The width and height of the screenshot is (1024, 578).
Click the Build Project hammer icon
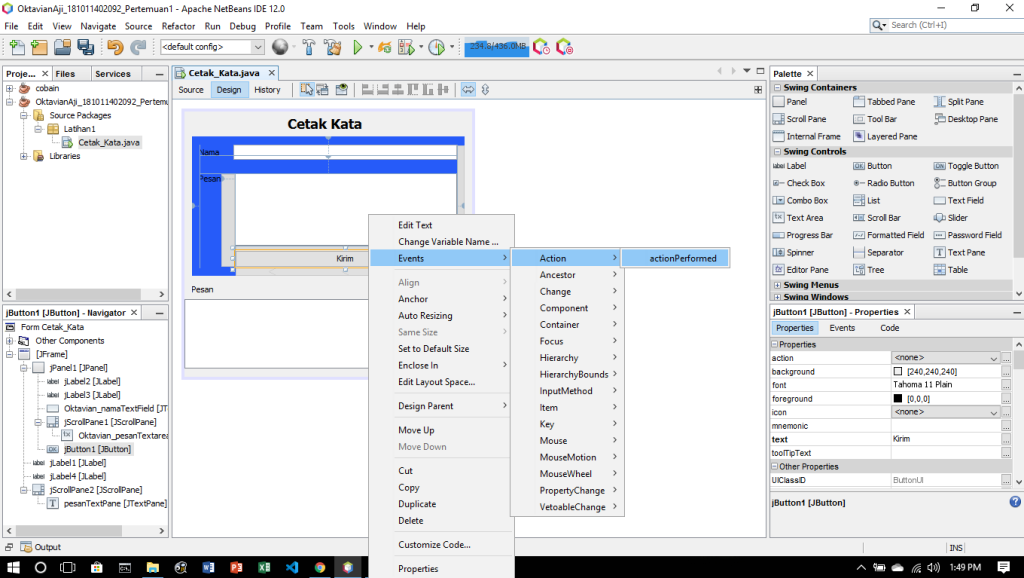[x=309, y=47]
